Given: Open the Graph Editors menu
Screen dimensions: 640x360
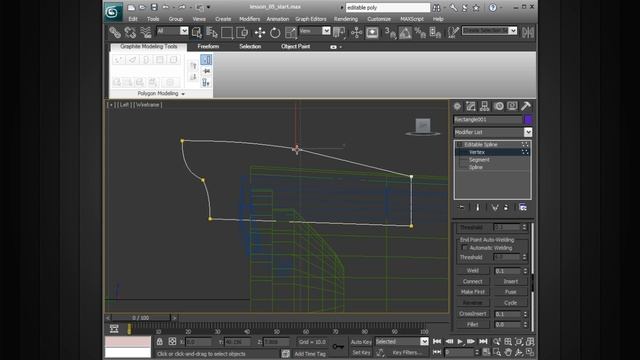Looking at the screenshot, I should (x=311, y=19).
